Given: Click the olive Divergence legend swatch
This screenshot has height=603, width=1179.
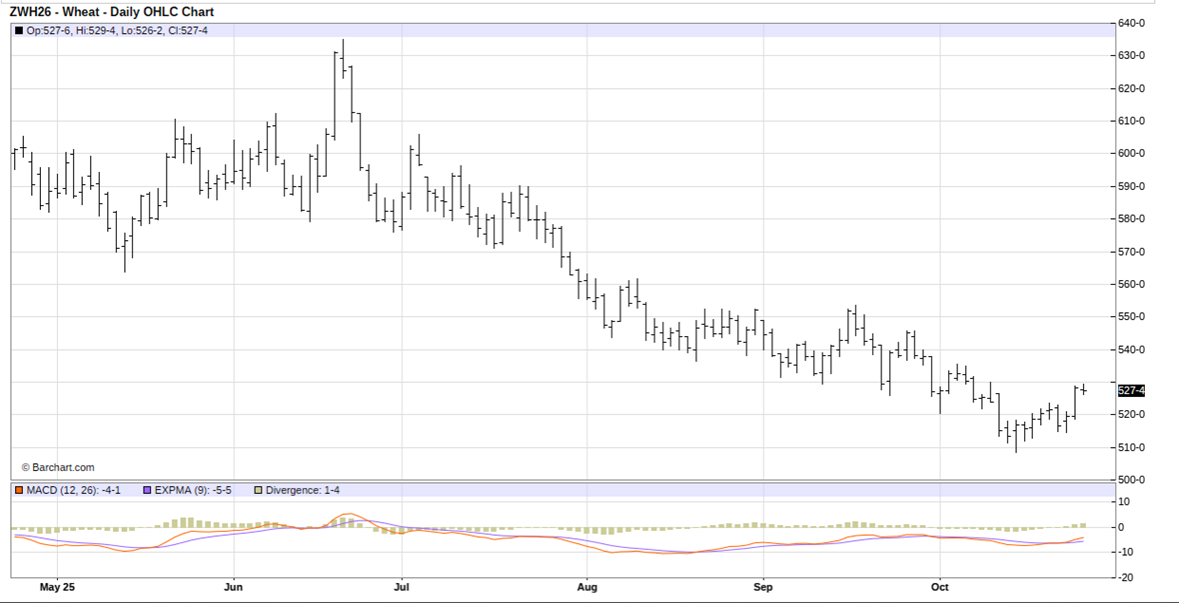Looking at the screenshot, I should [259, 490].
